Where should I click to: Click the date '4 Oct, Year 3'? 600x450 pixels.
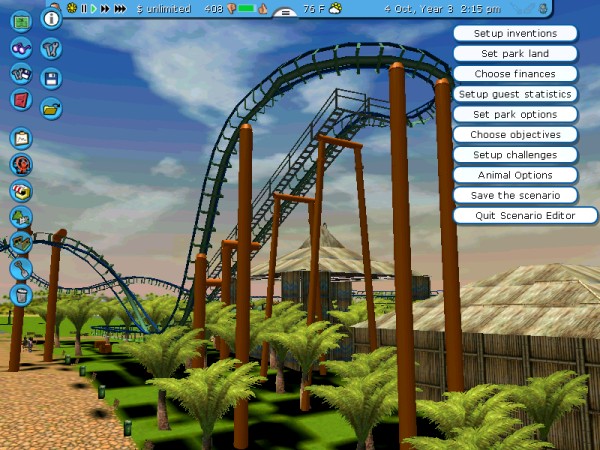[x=419, y=8]
